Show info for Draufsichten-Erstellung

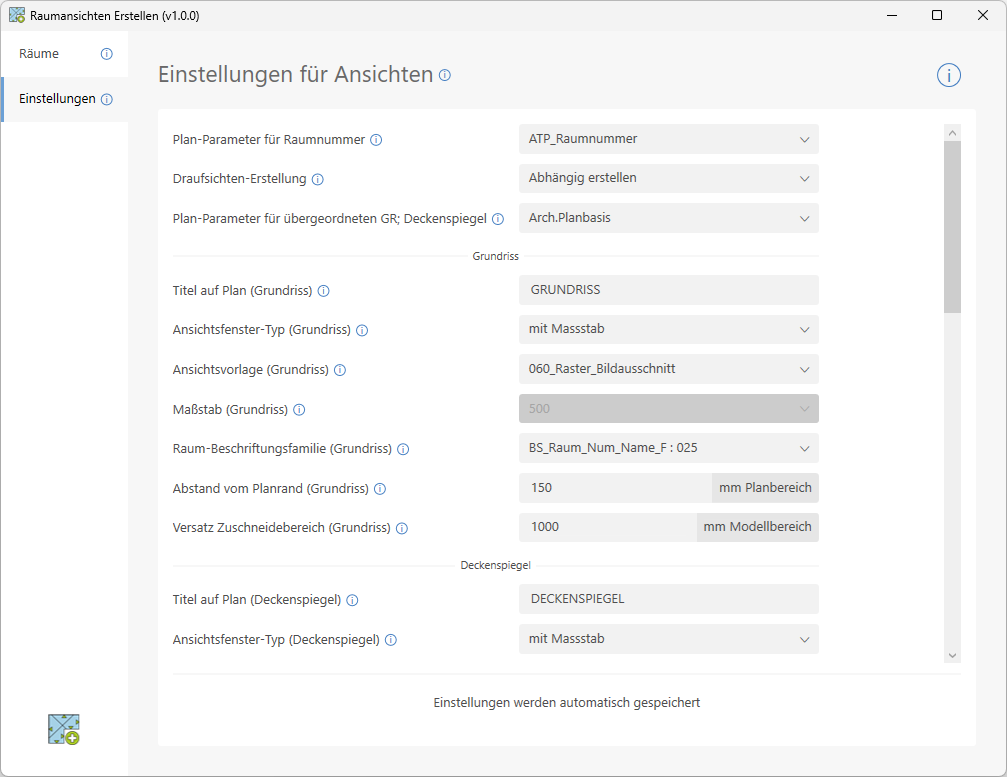click(x=317, y=180)
